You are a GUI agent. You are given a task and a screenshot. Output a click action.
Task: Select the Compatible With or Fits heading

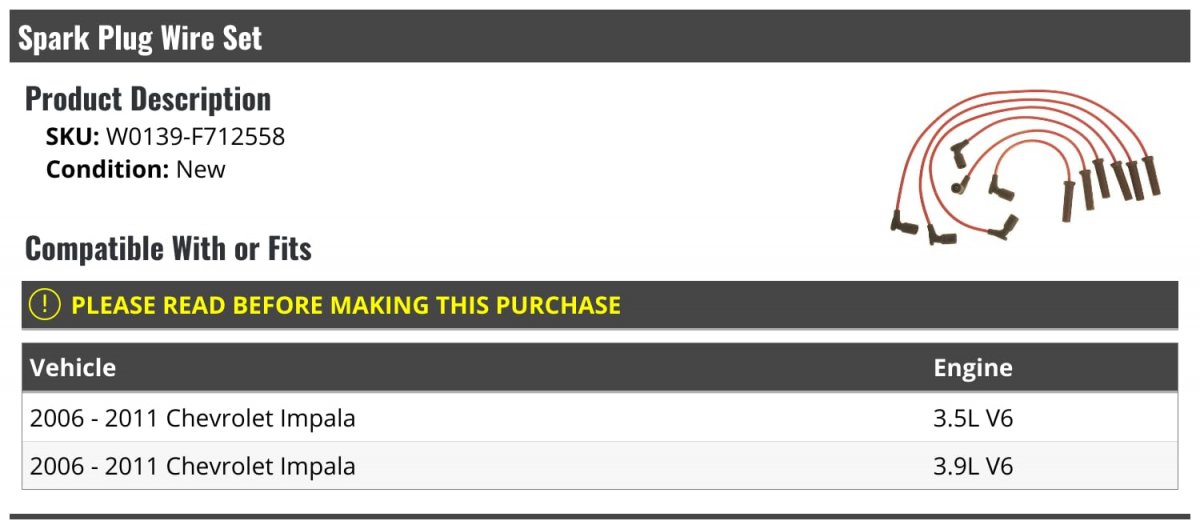tap(168, 248)
